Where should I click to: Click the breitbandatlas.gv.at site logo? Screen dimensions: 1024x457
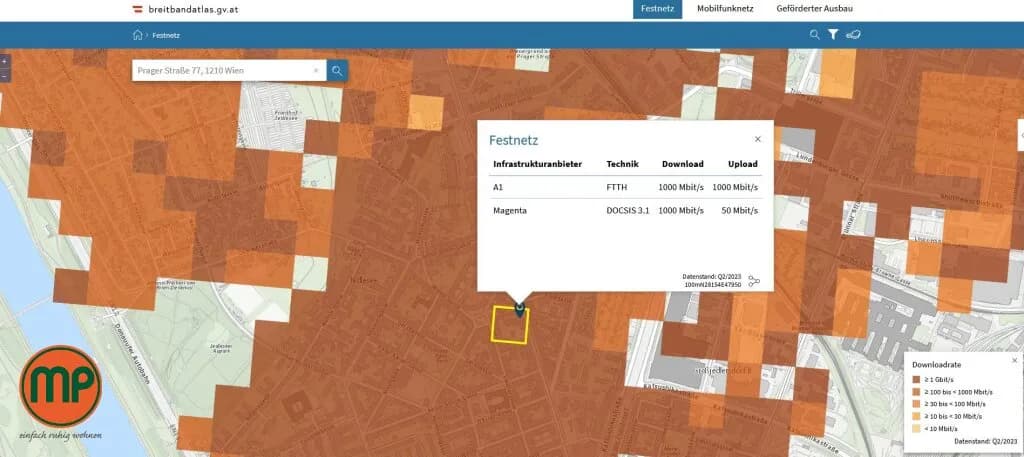tap(185, 9)
